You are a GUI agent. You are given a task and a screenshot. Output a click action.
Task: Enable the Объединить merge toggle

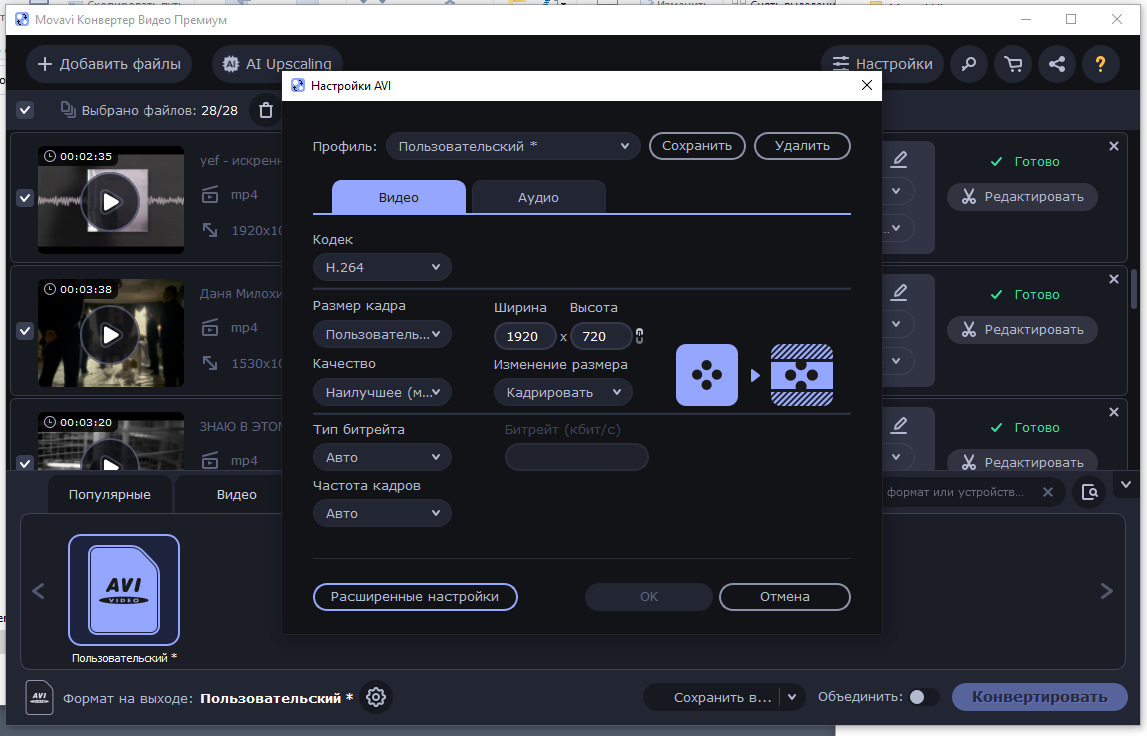[922, 697]
